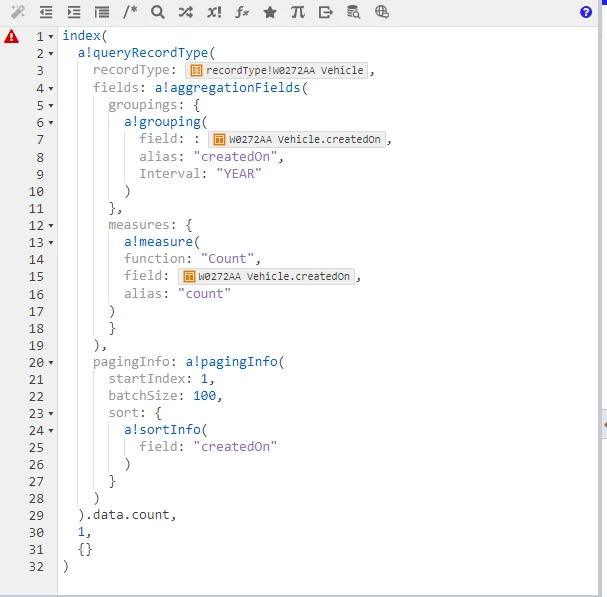Click the red warning icon on line 1
Image resolution: width=607 pixels, height=597 pixels.
[x=11, y=36]
